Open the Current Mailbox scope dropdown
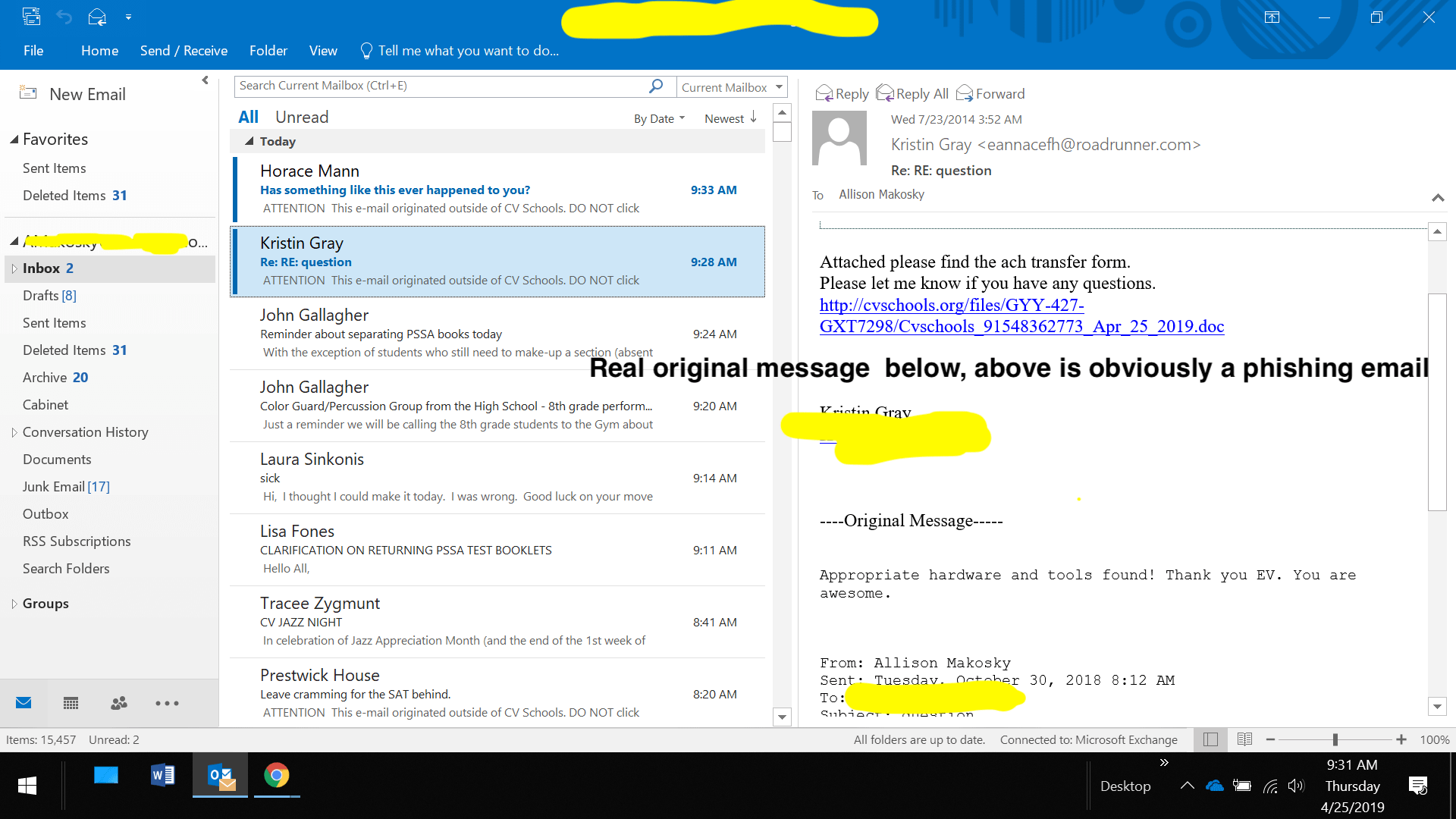Image resolution: width=1456 pixels, height=819 pixels. point(731,87)
